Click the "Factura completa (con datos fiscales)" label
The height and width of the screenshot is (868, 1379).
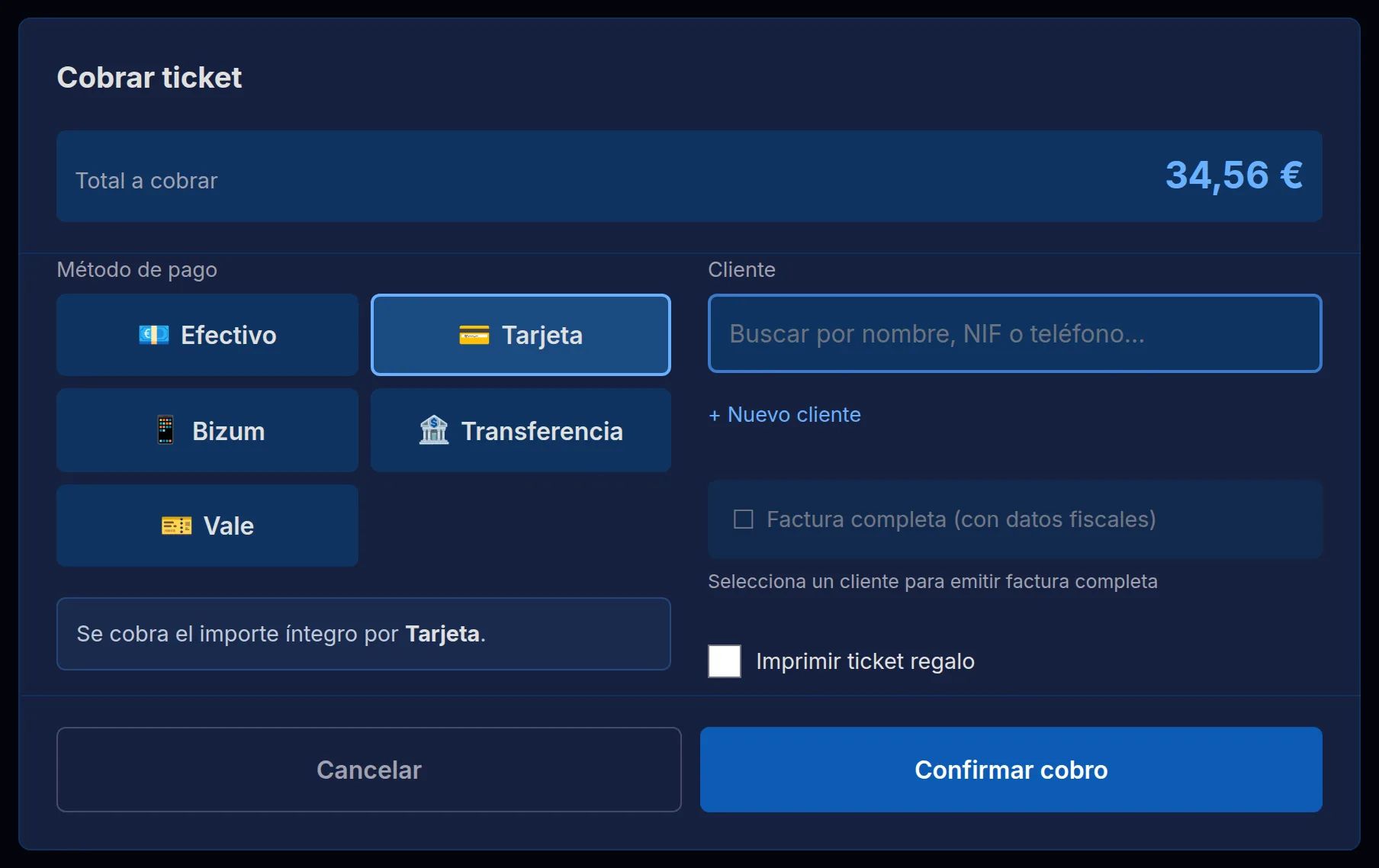point(961,519)
